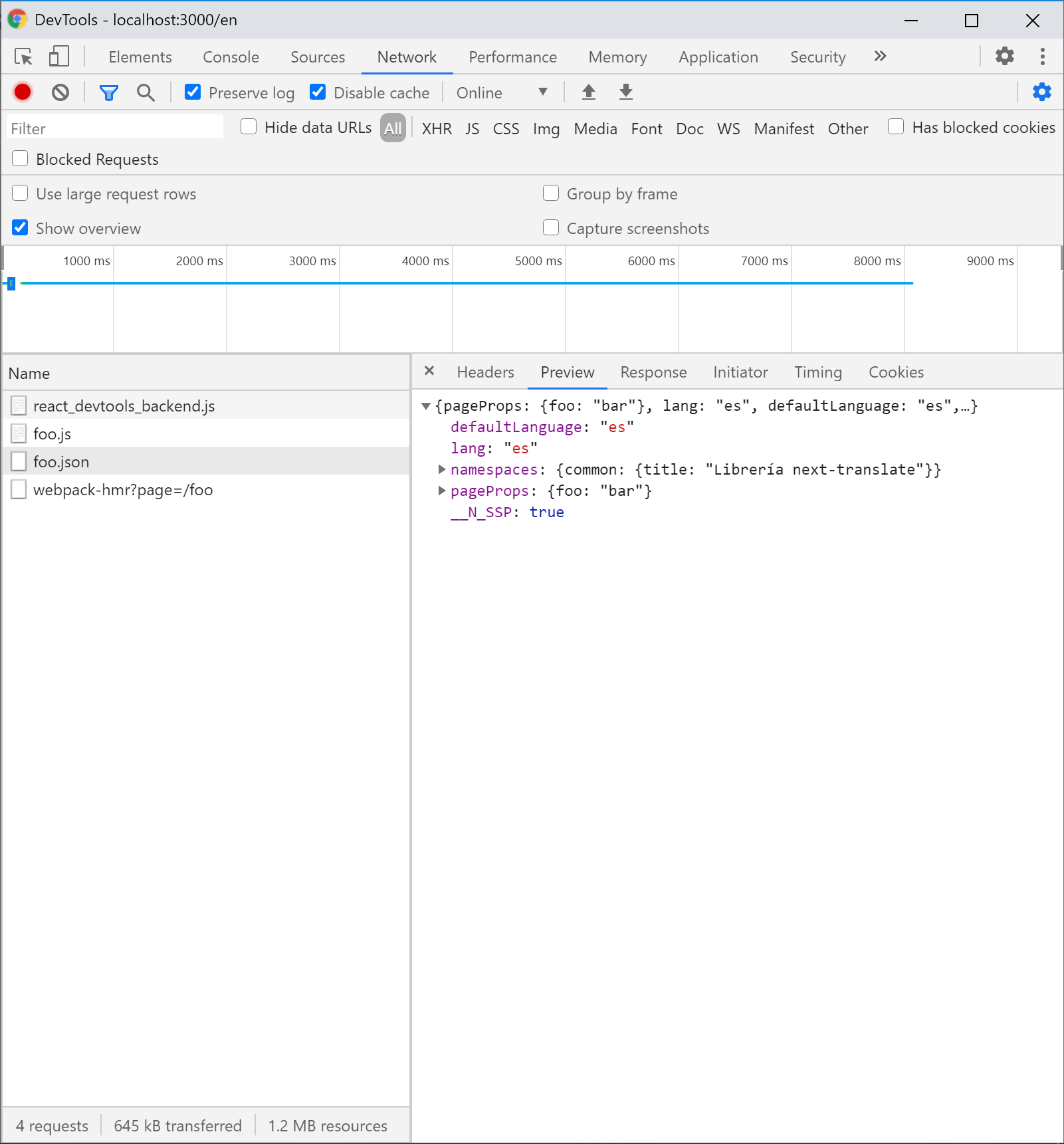Filter requests by XHR type

coord(437,128)
